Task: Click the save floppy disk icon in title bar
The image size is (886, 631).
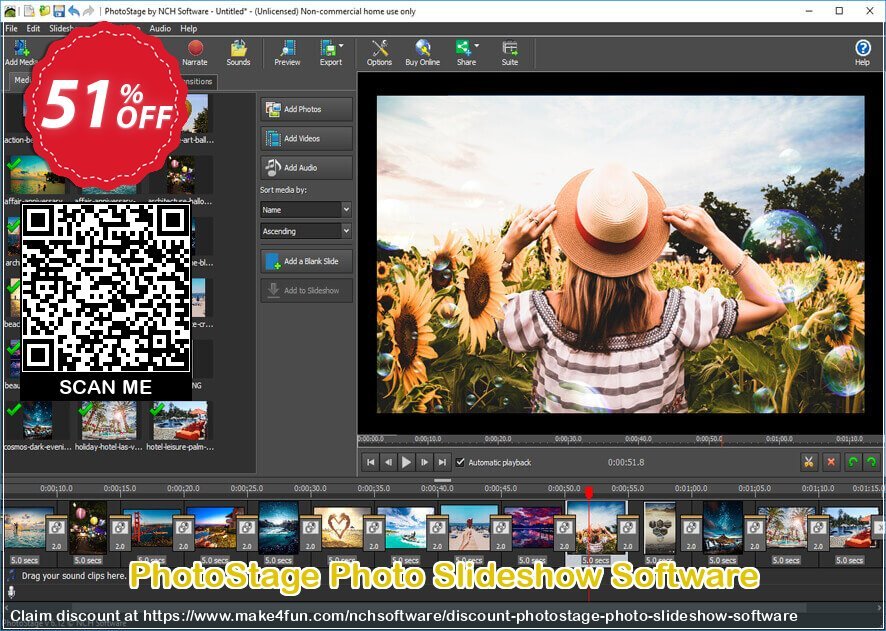Action: (x=59, y=11)
